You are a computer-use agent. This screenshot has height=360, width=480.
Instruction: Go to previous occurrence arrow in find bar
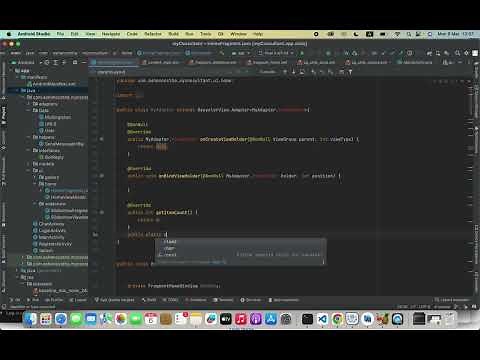tap(285, 72)
